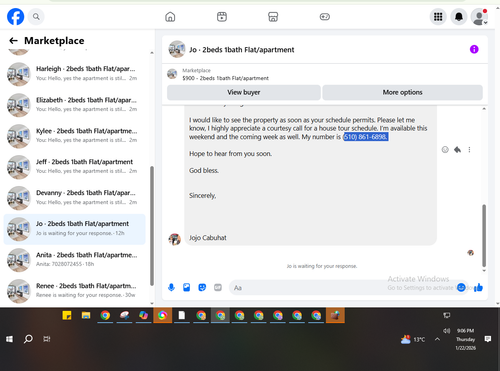
Task: Select the Jo conversation row
Action: click(x=74, y=229)
